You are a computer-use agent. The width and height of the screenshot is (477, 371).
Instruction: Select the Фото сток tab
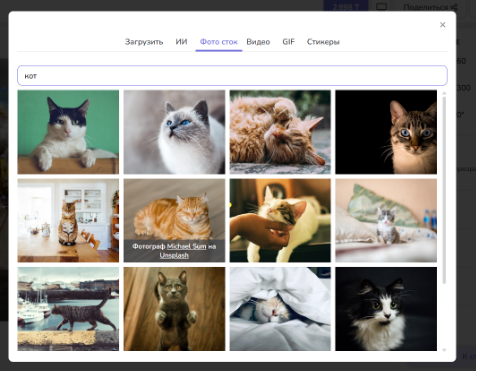219,42
